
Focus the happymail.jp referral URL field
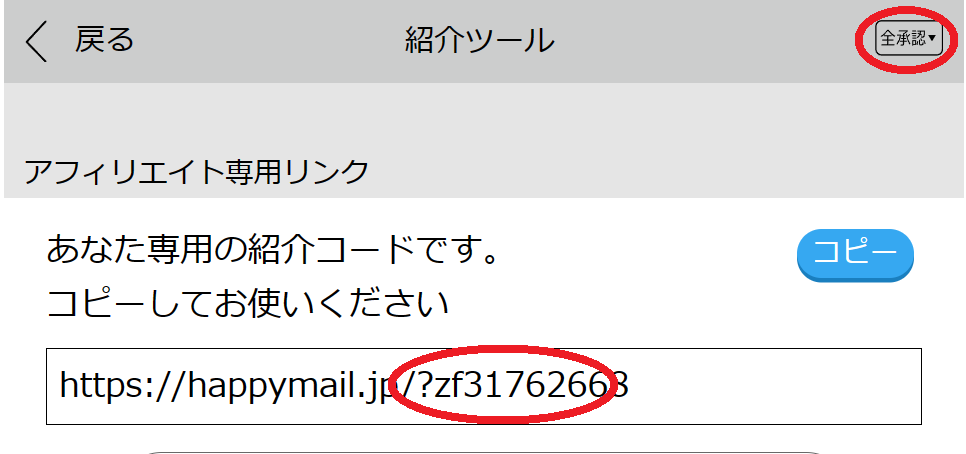tap(484, 386)
